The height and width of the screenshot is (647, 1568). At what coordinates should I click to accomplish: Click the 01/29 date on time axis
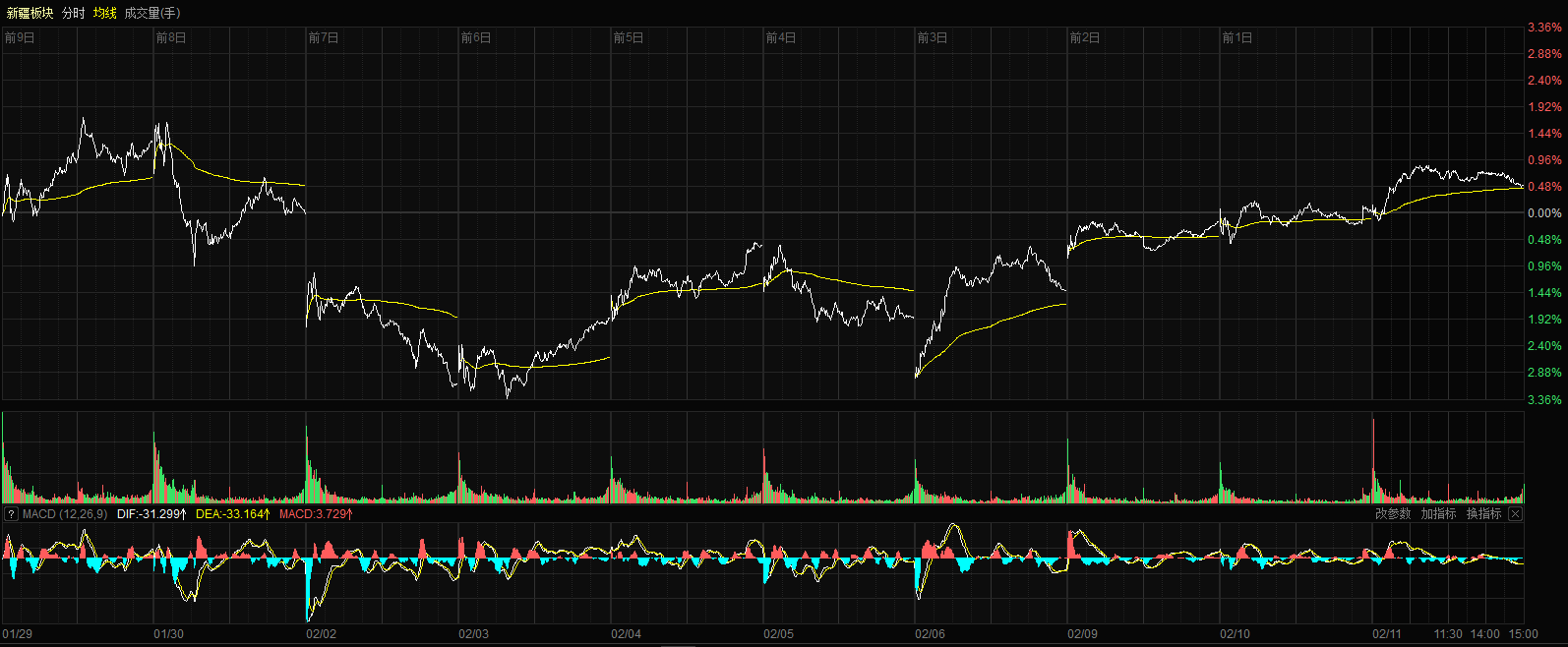click(x=18, y=634)
